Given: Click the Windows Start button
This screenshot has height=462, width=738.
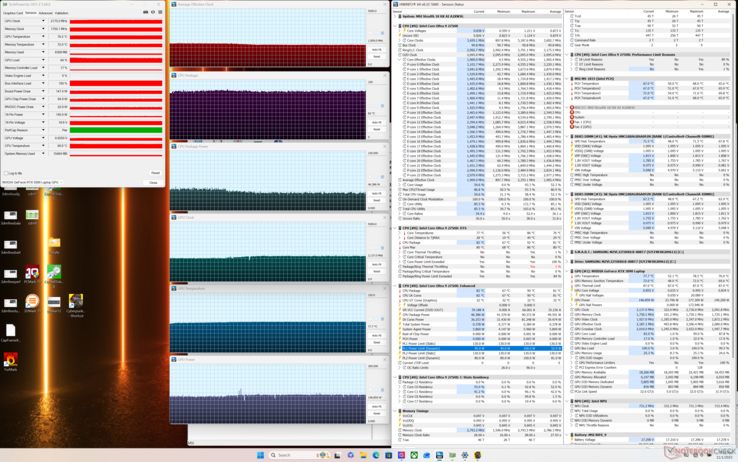Looking at the screenshot, I should tap(259, 455).
